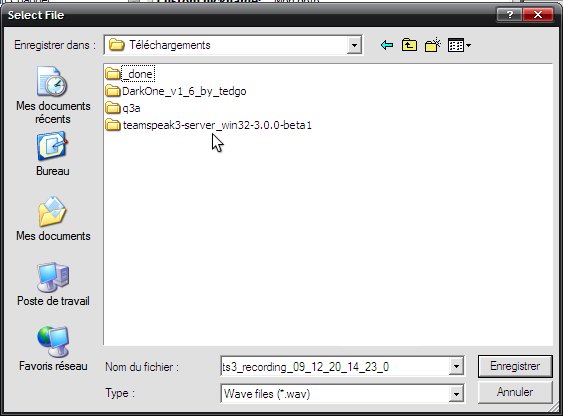Expand the Nom du fichier dropdown arrow

click(456, 366)
